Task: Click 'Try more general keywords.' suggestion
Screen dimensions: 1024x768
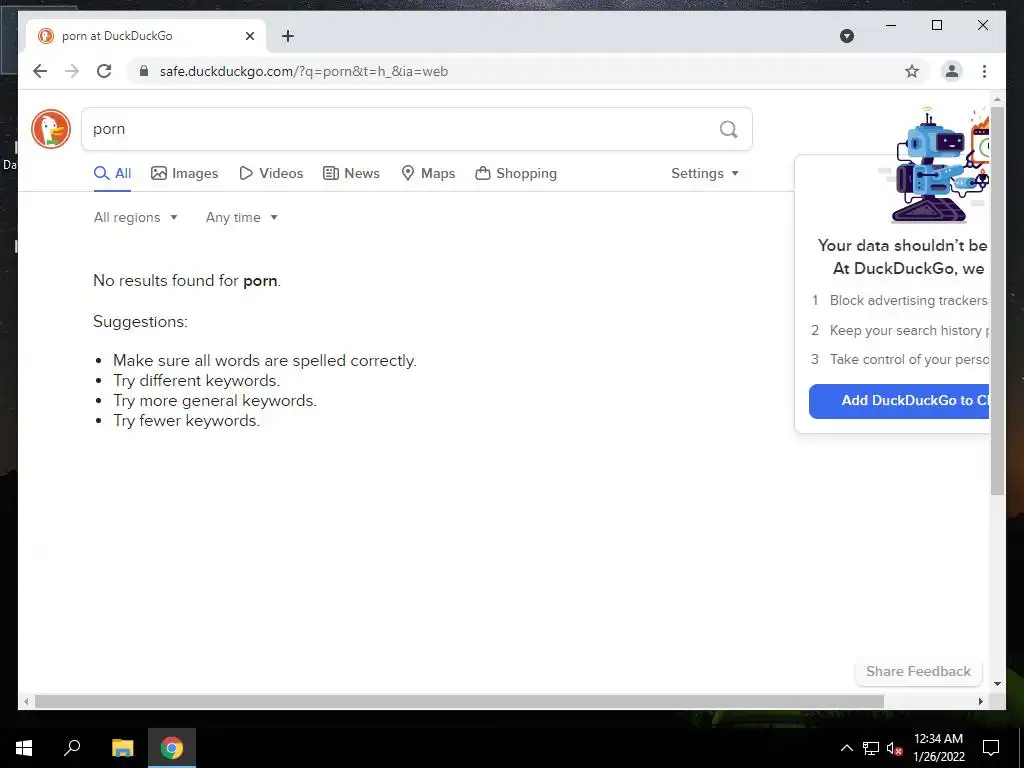Action: click(215, 400)
